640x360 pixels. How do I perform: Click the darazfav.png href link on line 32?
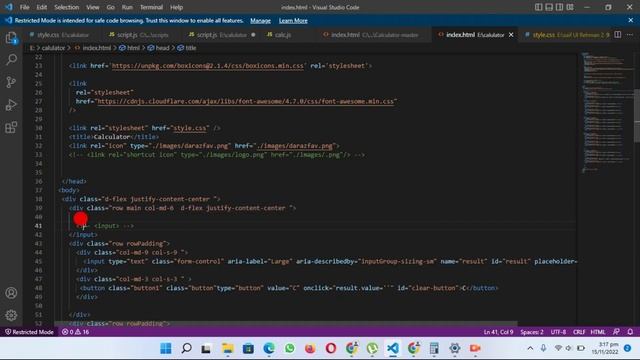(294, 146)
